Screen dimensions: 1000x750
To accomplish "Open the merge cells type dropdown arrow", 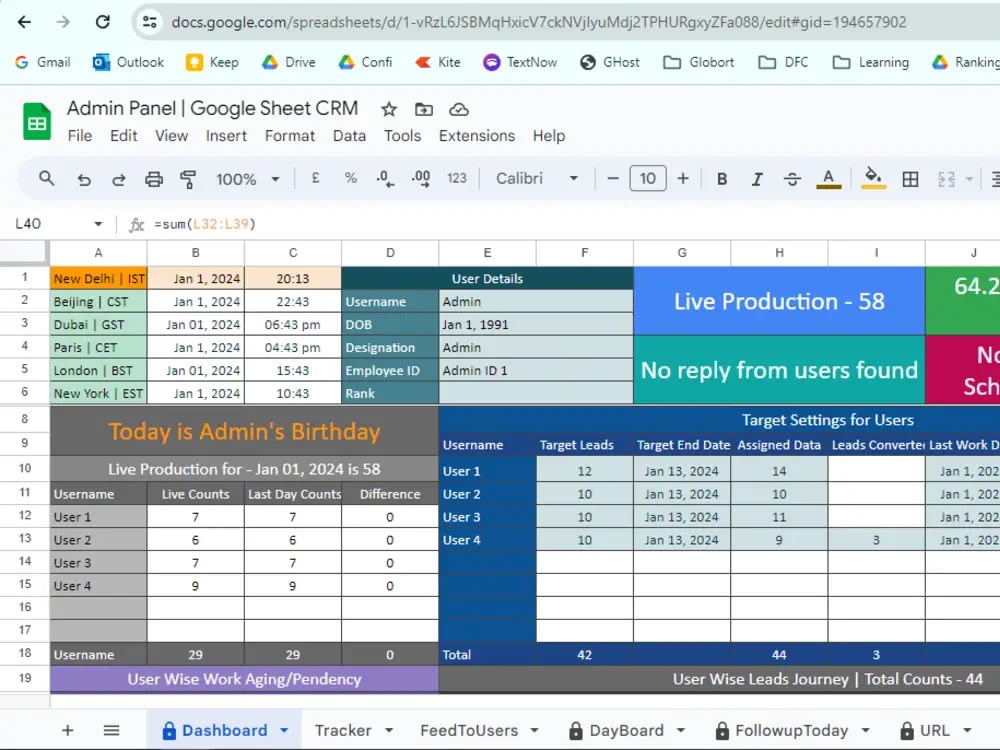I will pos(969,179).
